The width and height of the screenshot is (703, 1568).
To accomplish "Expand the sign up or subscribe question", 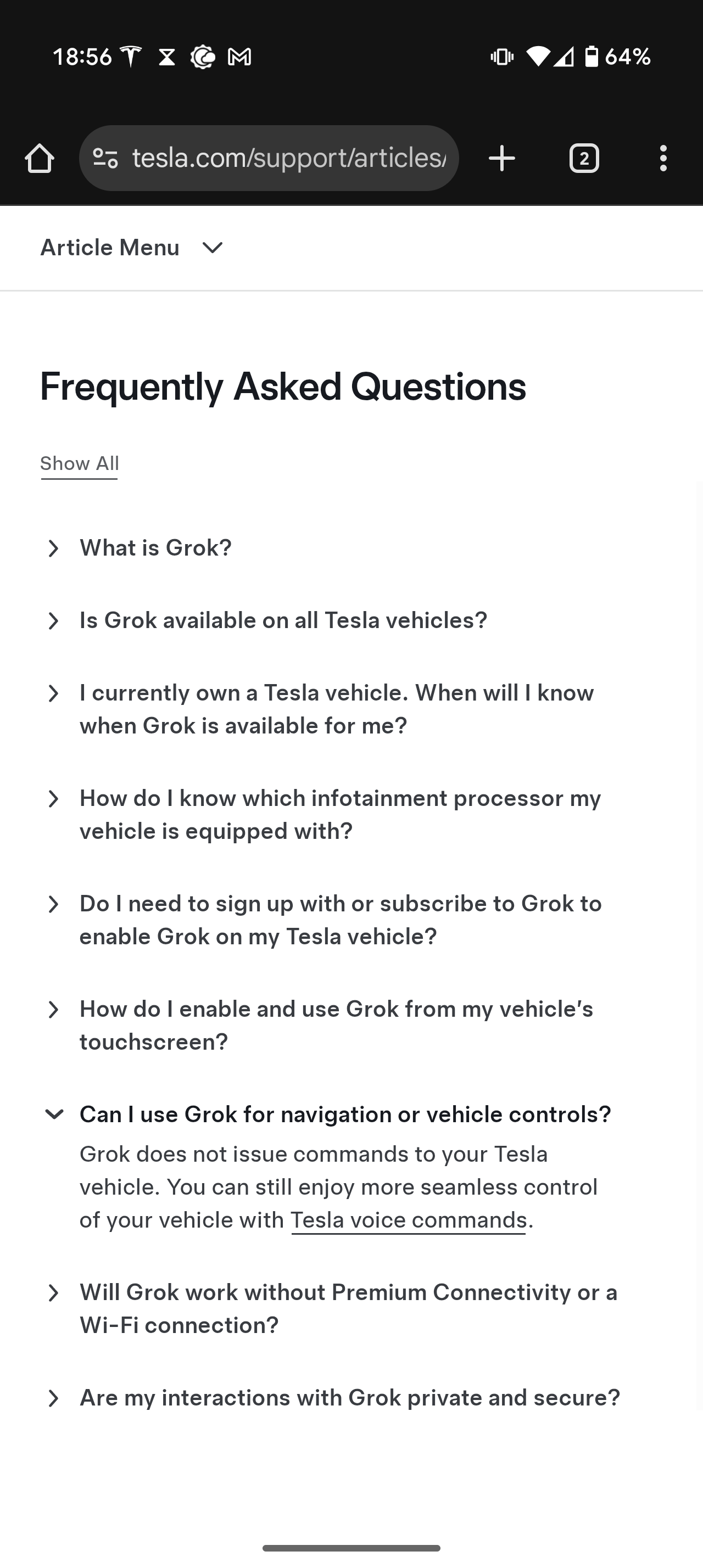I will point(340,920).
